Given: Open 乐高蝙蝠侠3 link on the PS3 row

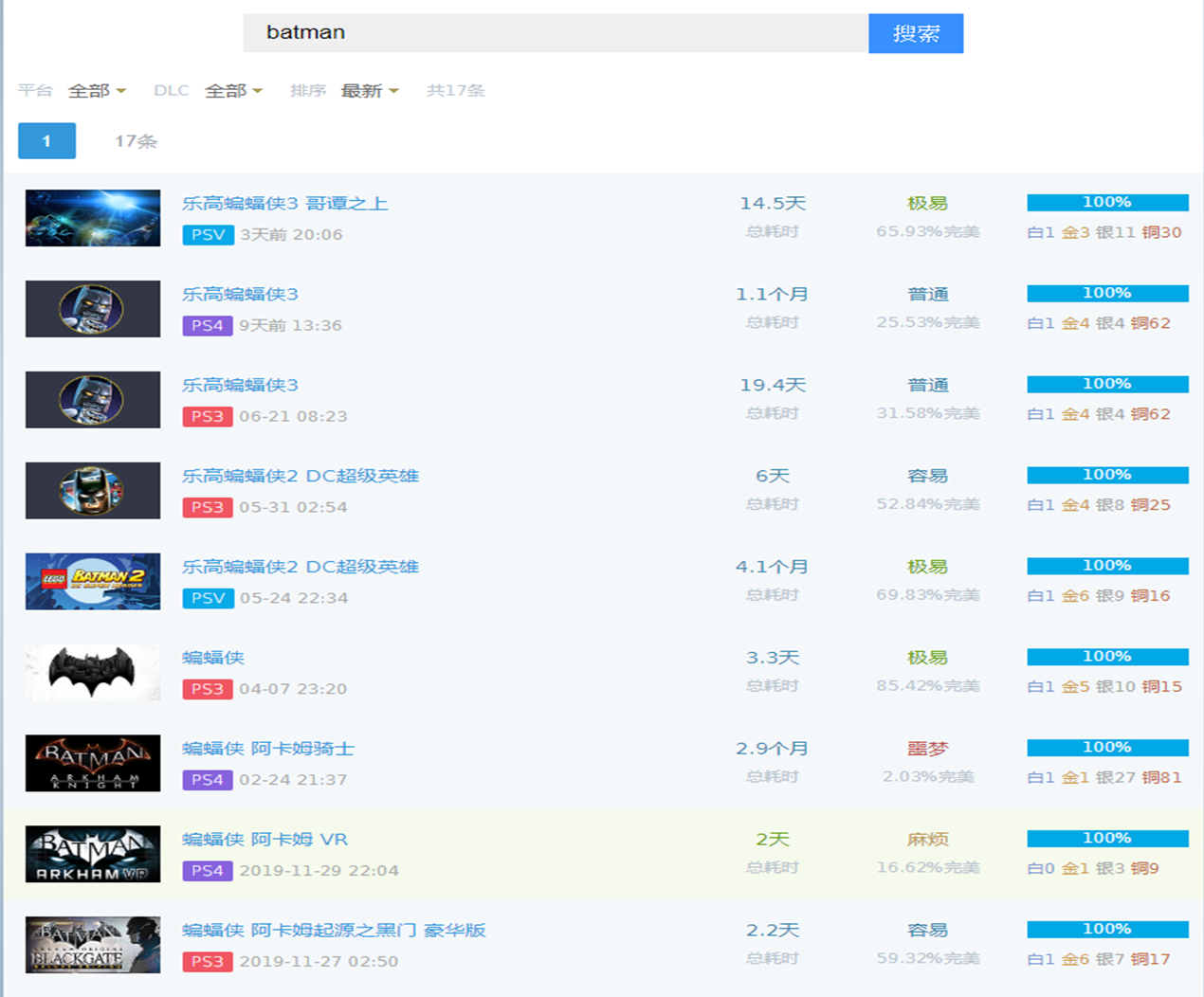Looking at the screenshot, I should coord(241,386).
